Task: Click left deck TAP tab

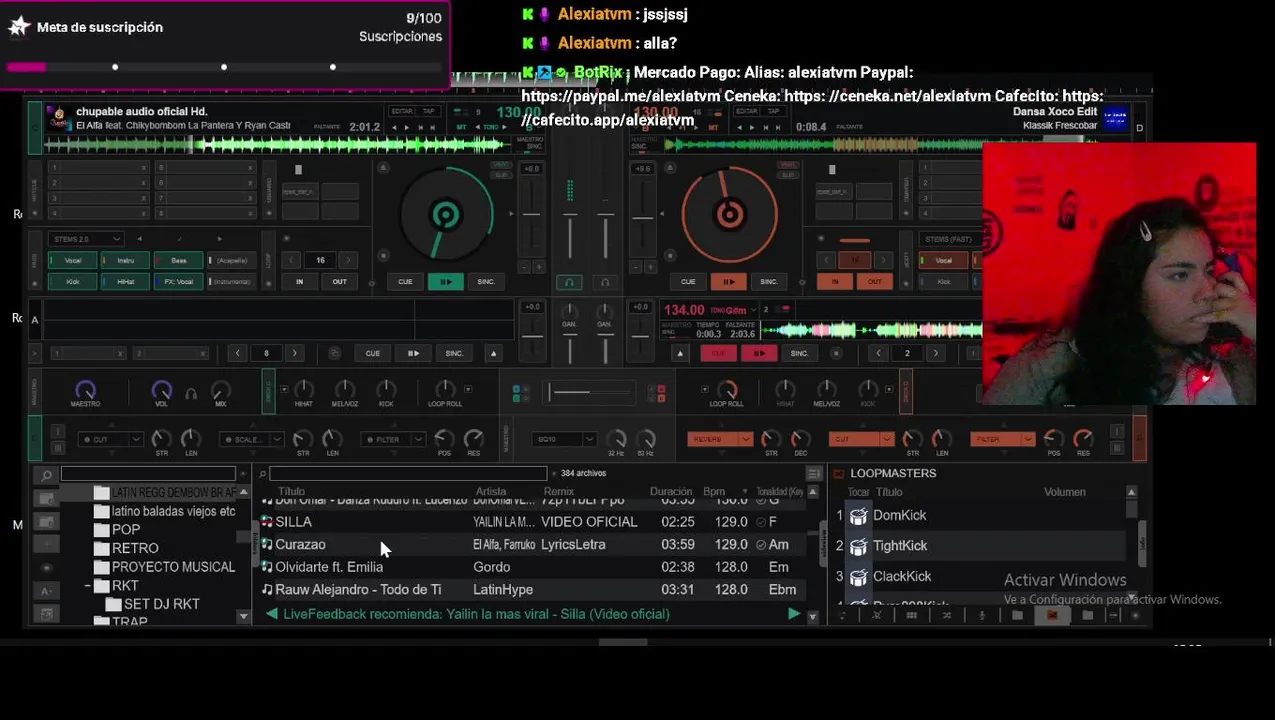Action: coord(429,111)
